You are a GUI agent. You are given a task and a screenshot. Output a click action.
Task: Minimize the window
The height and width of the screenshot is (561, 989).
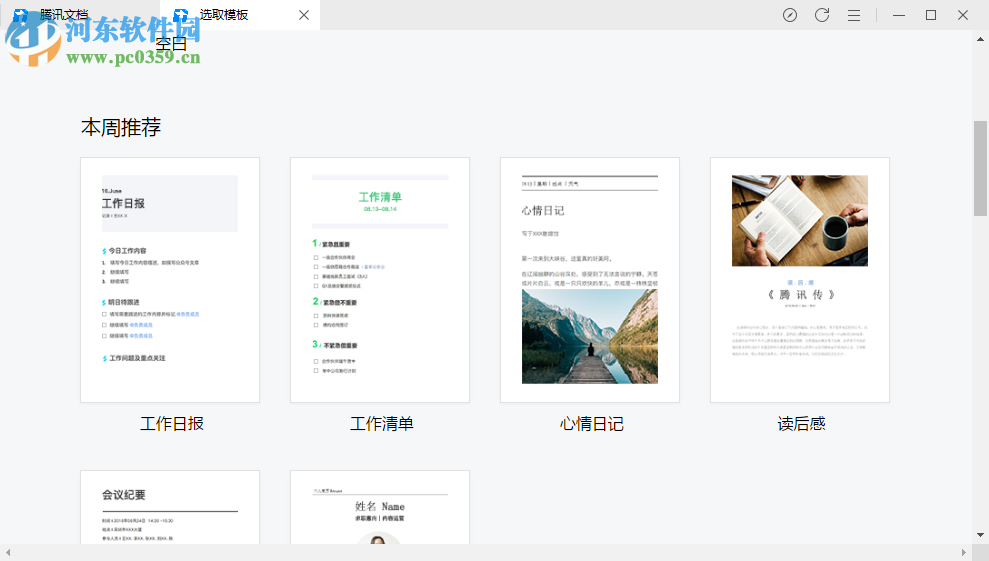pyautogui.click(x=899, y=15)
